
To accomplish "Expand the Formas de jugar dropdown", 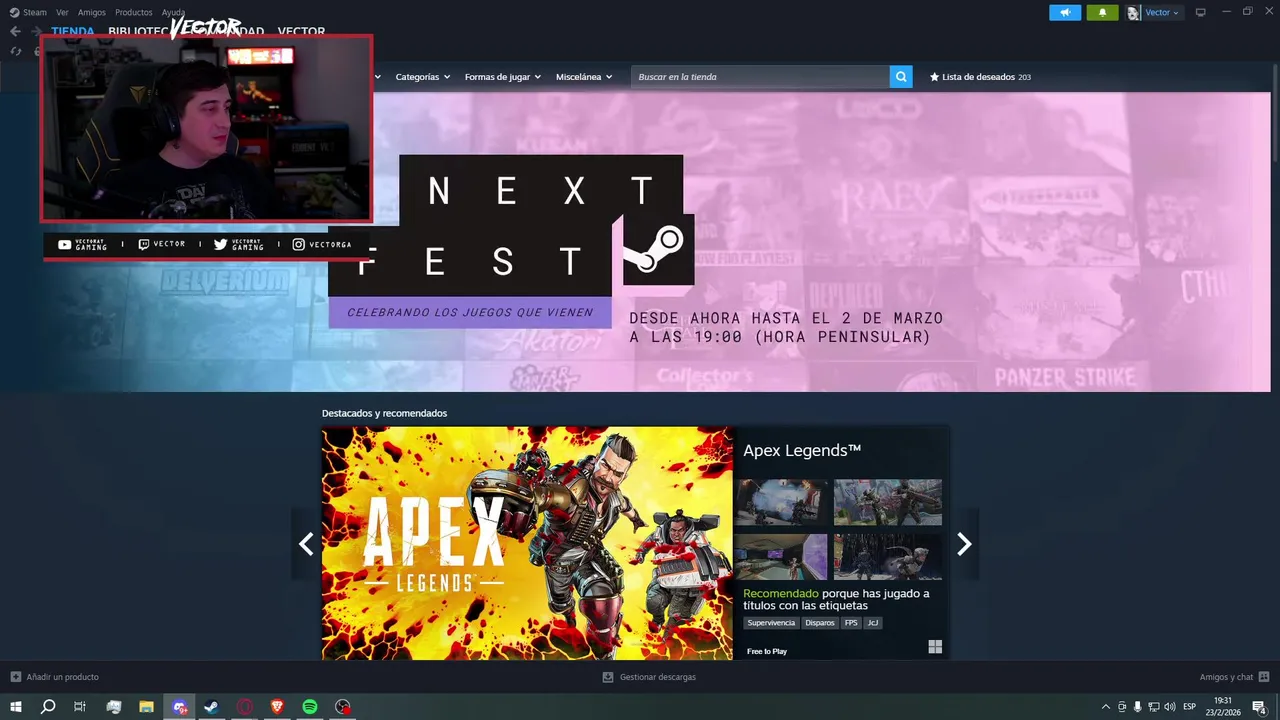I will [x=502, y=77].
